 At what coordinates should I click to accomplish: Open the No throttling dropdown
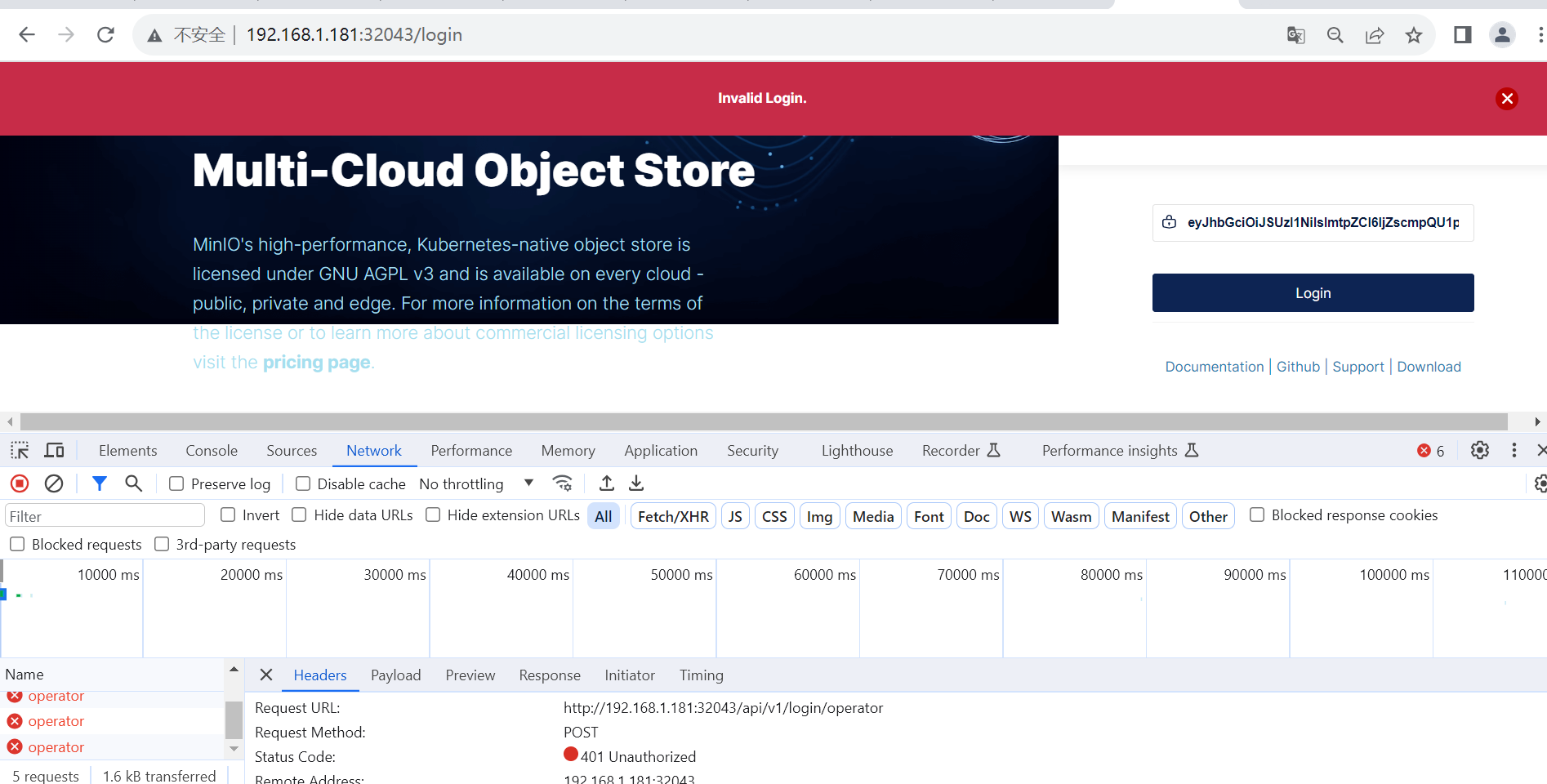[x=474, y=483]
